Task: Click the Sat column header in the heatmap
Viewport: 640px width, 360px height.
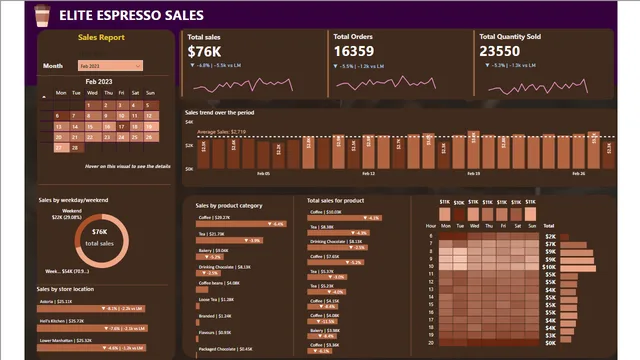Action: click(518, 226)
